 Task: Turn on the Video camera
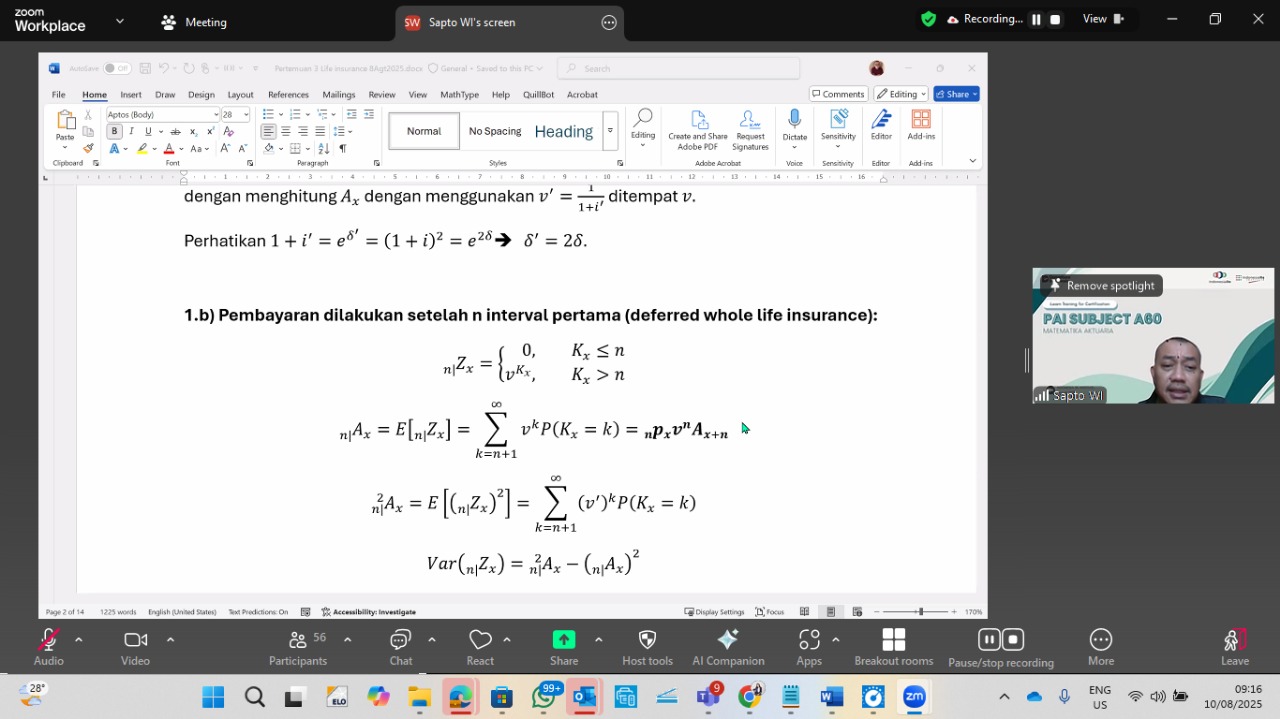(135, 647)
